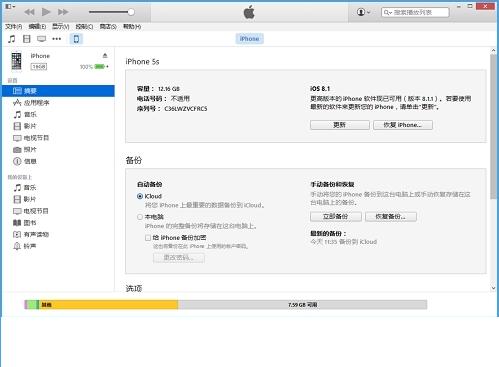The width and height of the screenshot is (499, 367).
Task: Click the volume slider knob
Action: (131, 12)
